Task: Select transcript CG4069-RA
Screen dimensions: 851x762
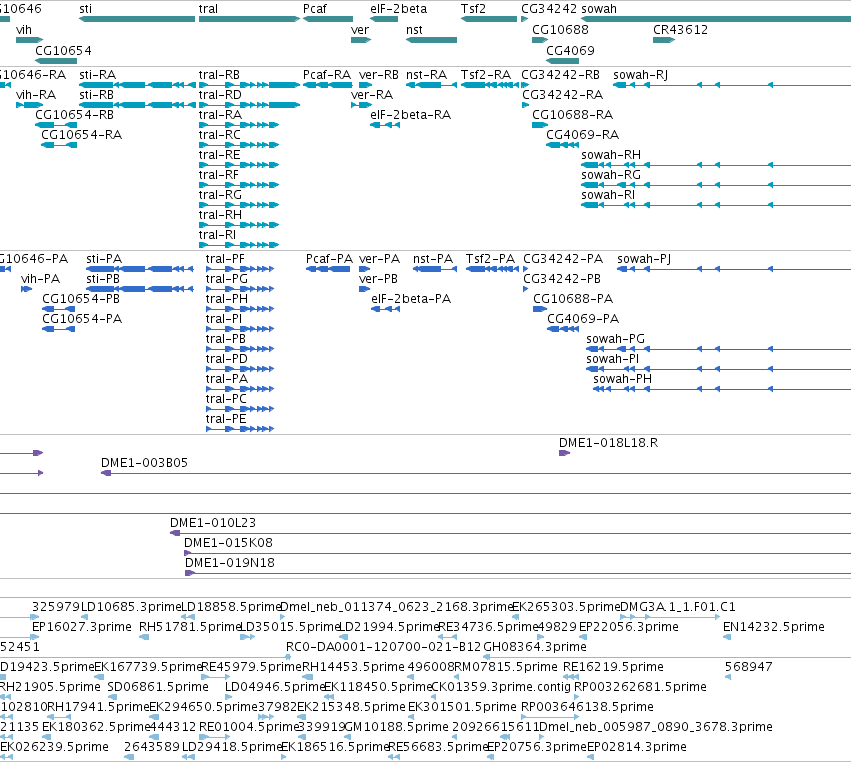Action: 562,145
